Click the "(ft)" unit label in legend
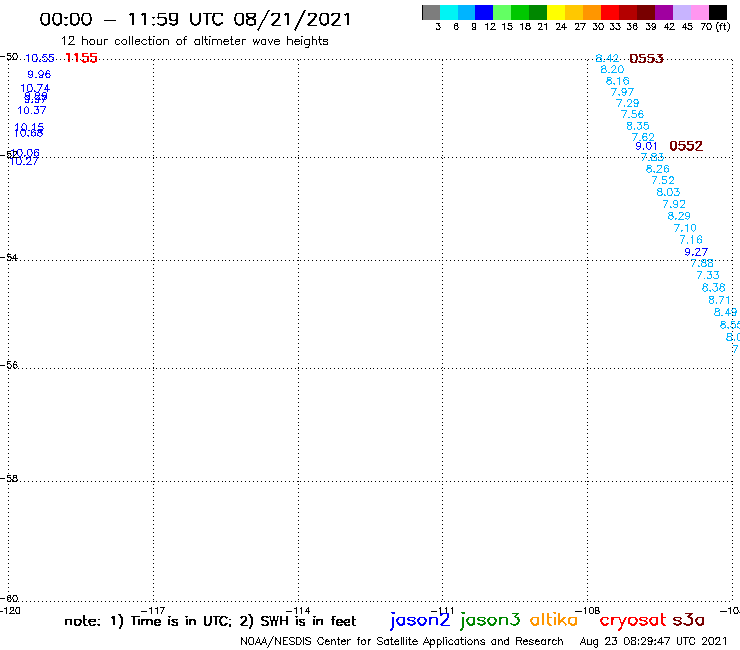The image size is (740, 650). (723, 26)
